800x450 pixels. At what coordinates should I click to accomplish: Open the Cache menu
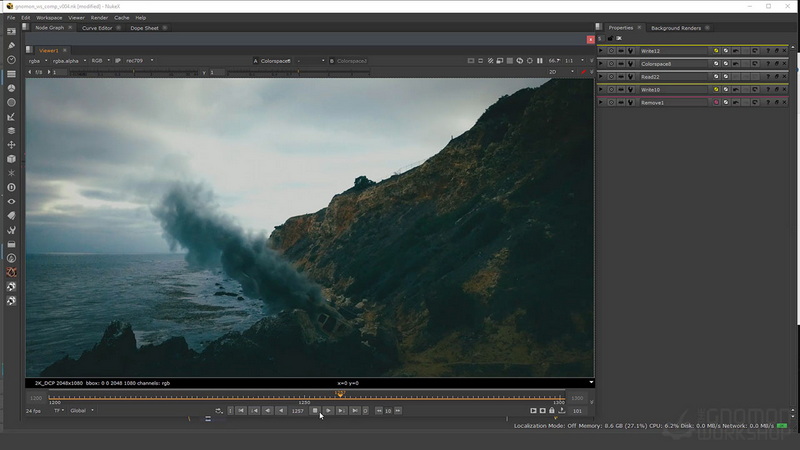point(121,18)
